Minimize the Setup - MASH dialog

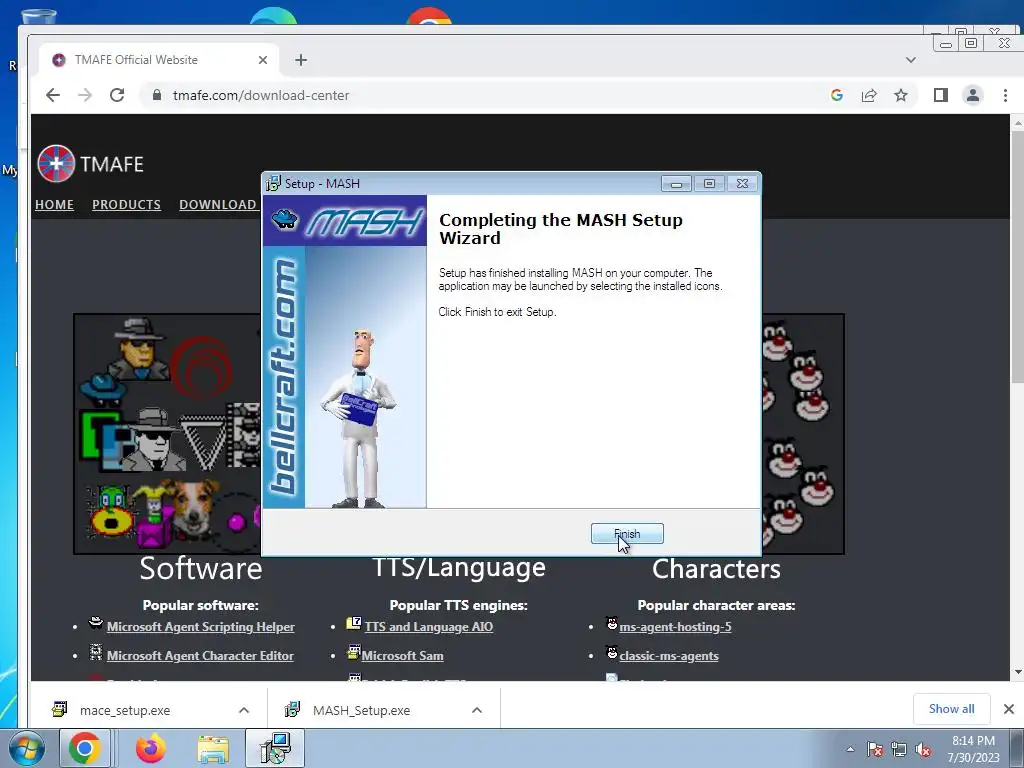(676, 184)
